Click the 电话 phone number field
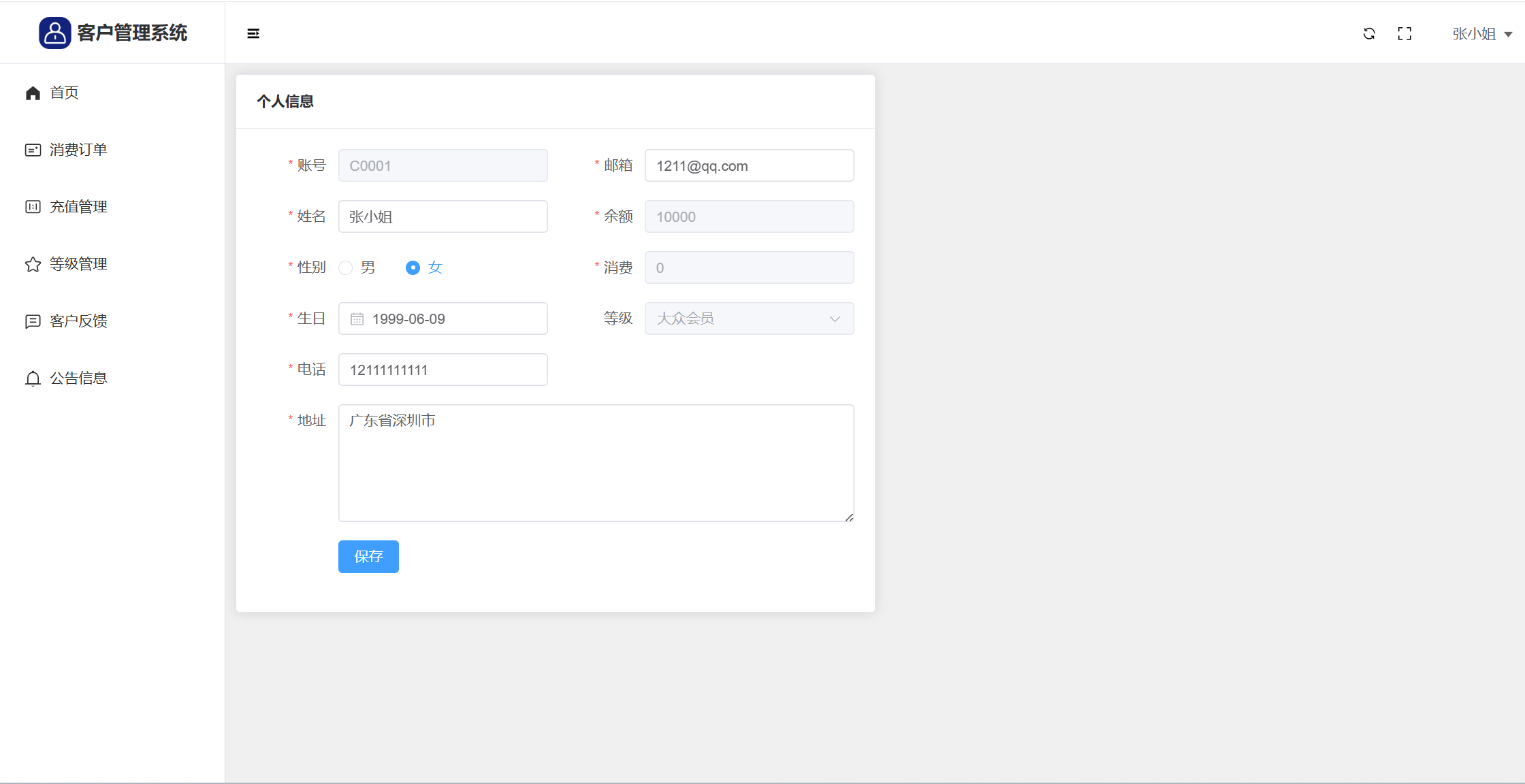 coord(443,370)
